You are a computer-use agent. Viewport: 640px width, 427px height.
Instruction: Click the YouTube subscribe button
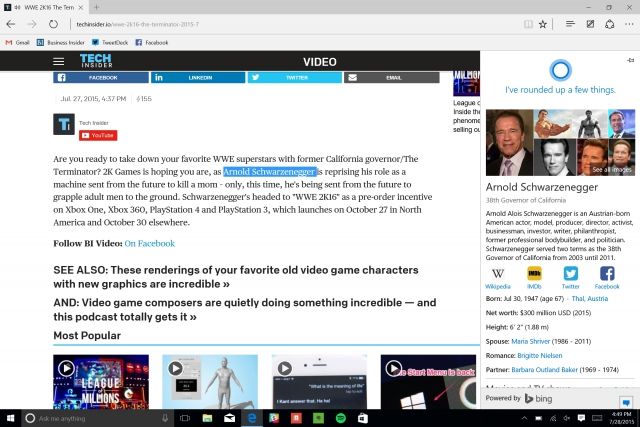(x=98, y=134)
